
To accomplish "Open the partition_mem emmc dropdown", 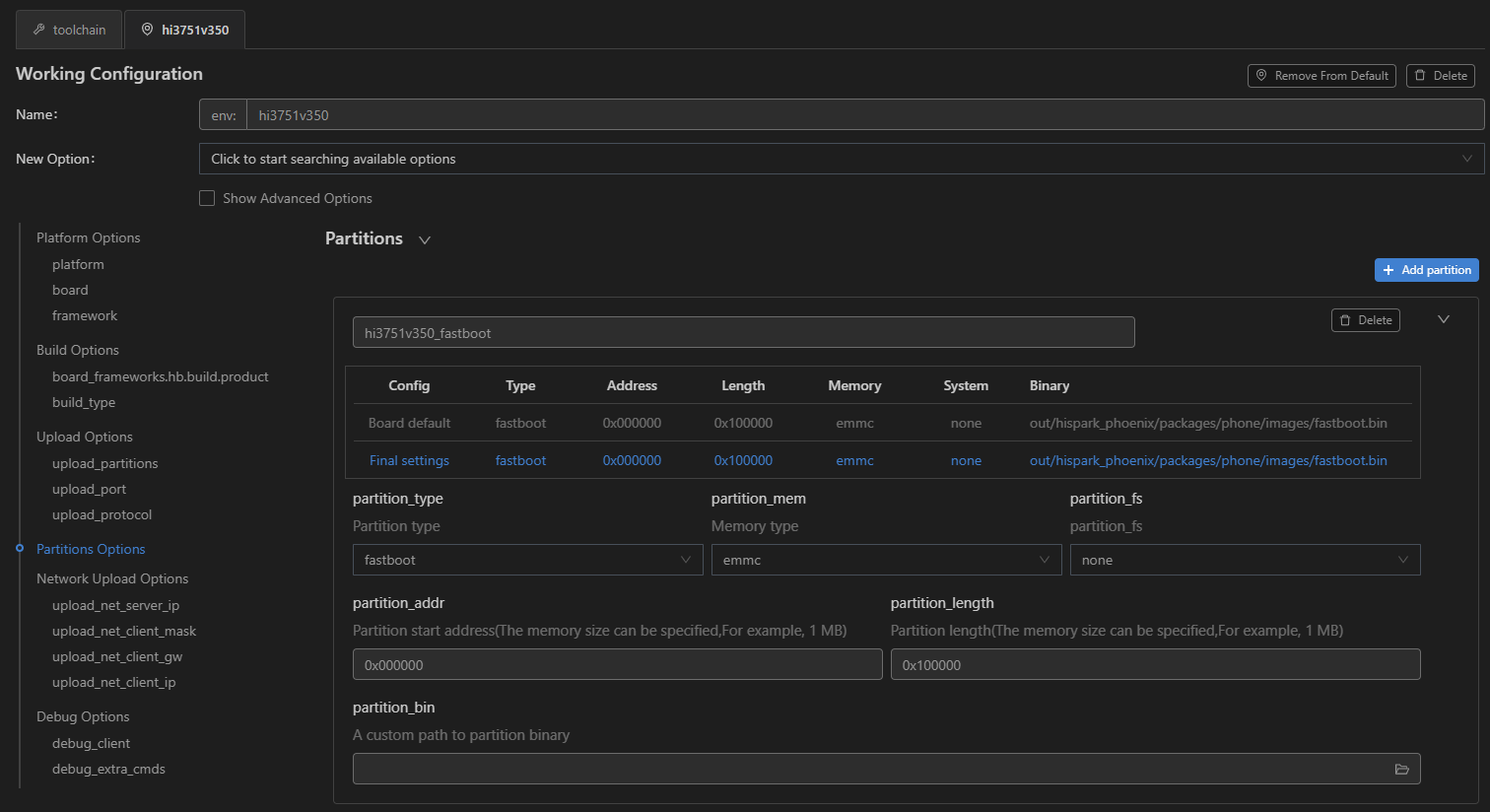I will pos(885,560).
